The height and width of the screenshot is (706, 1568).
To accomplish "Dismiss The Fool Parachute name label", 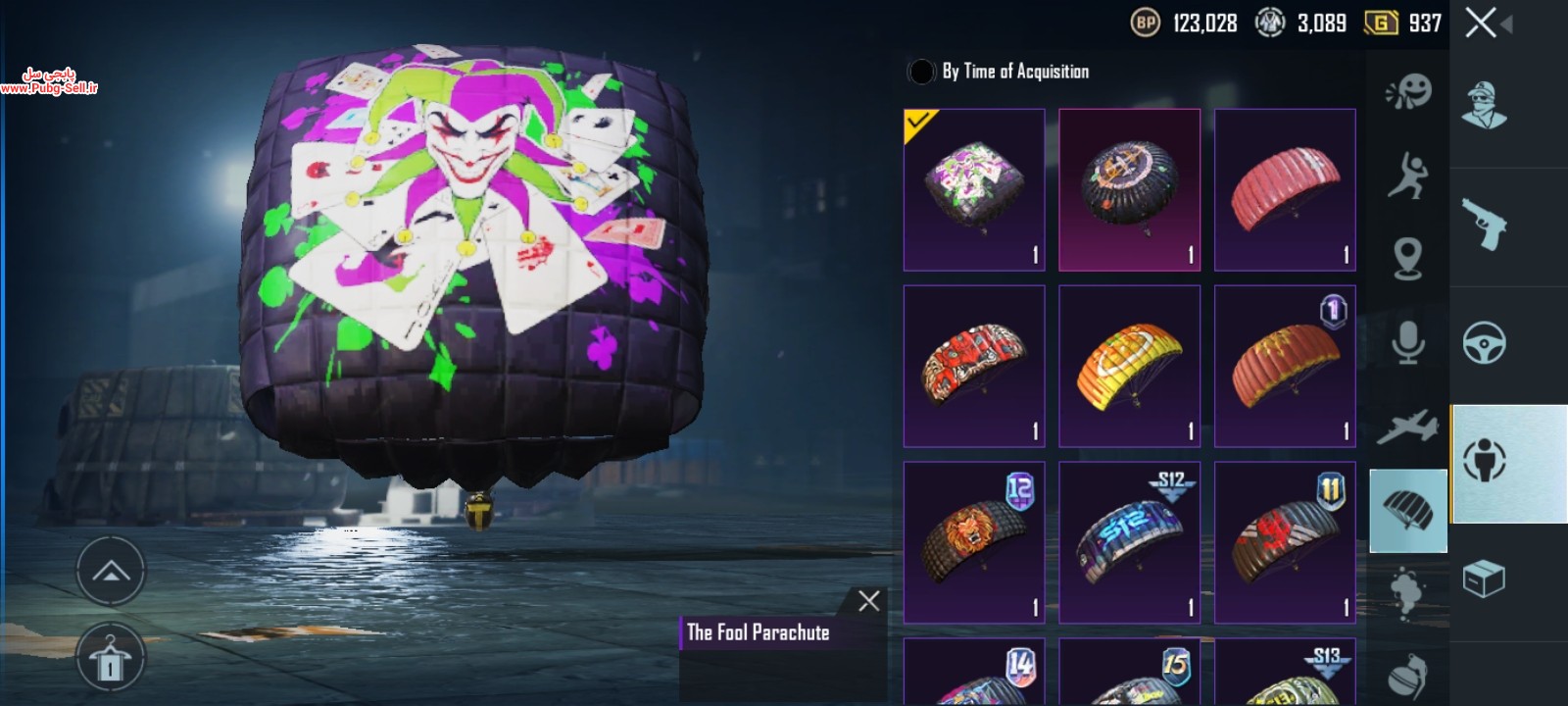I will click(x=868, y=601).
